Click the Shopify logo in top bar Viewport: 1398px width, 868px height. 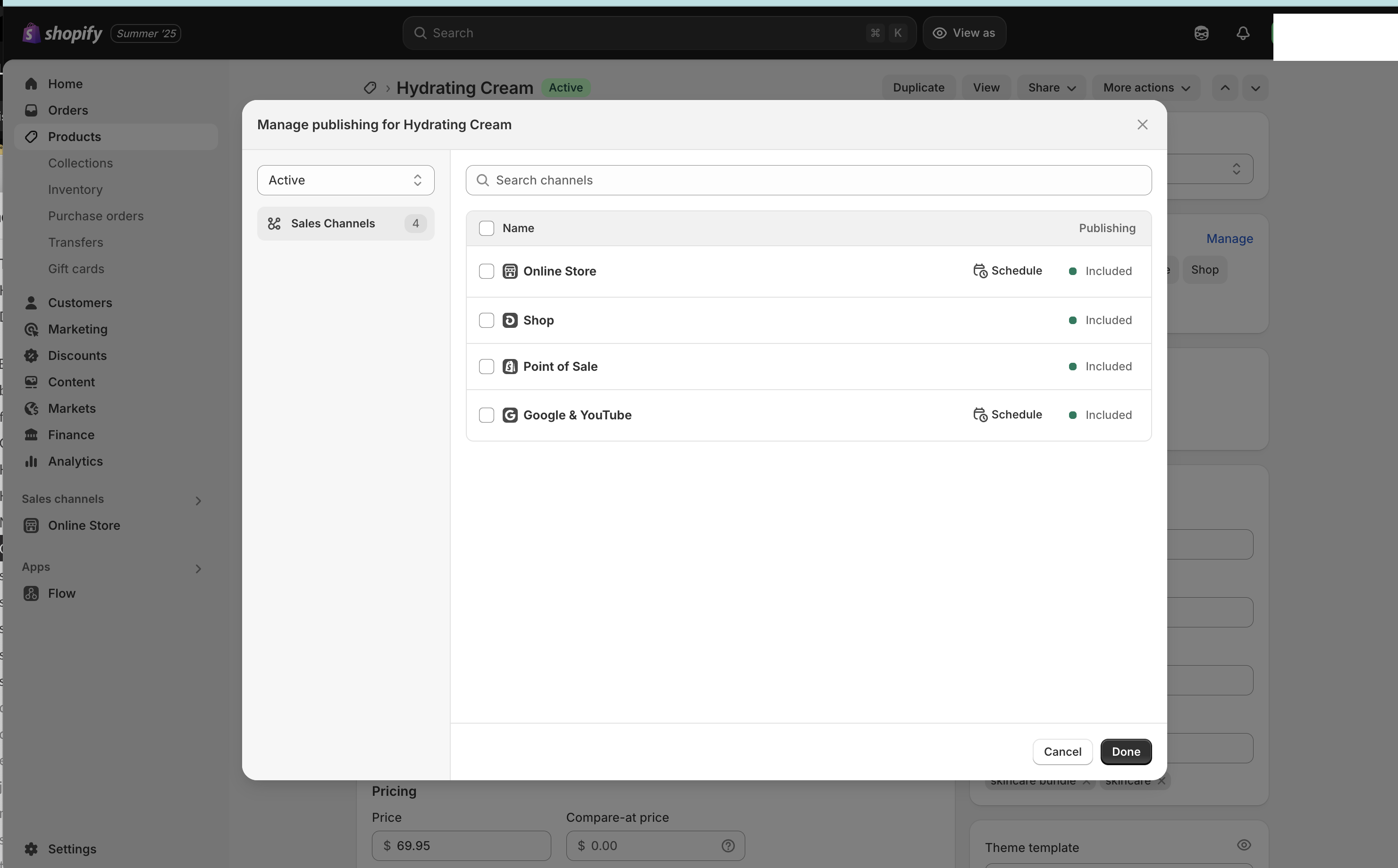[x=62, y=33]
